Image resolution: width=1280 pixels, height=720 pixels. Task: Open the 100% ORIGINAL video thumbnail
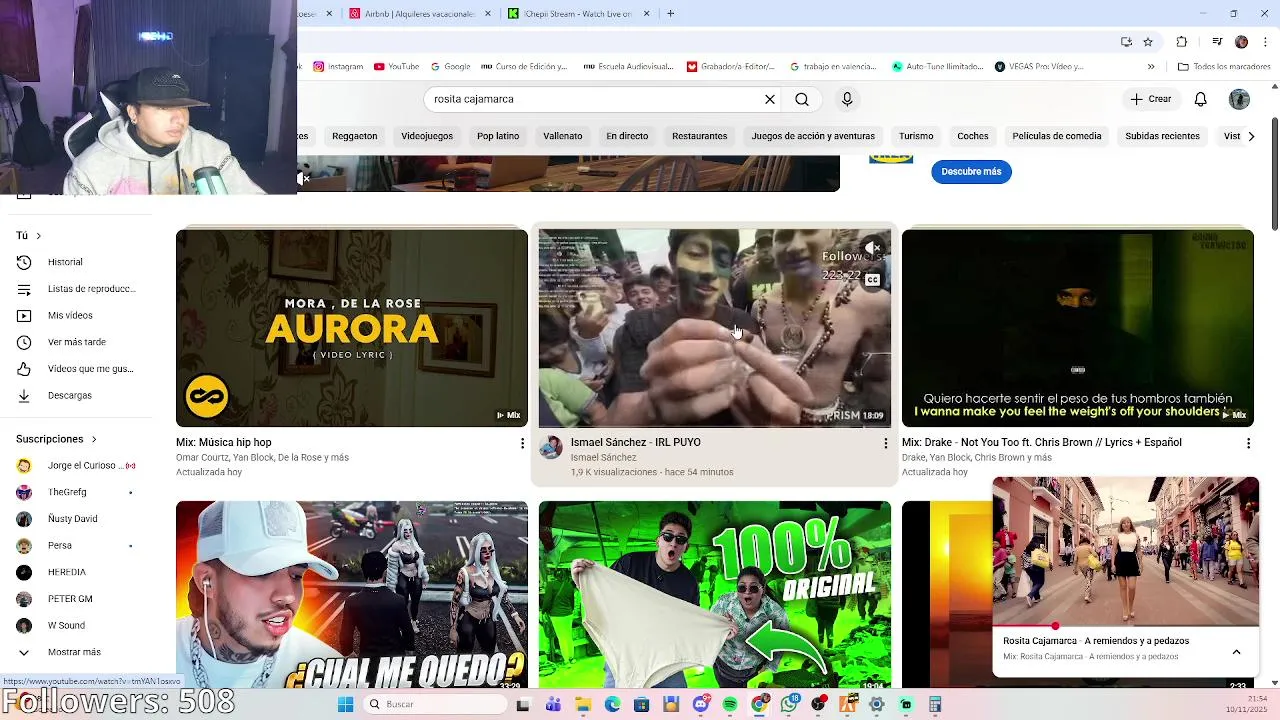(715, 594)
